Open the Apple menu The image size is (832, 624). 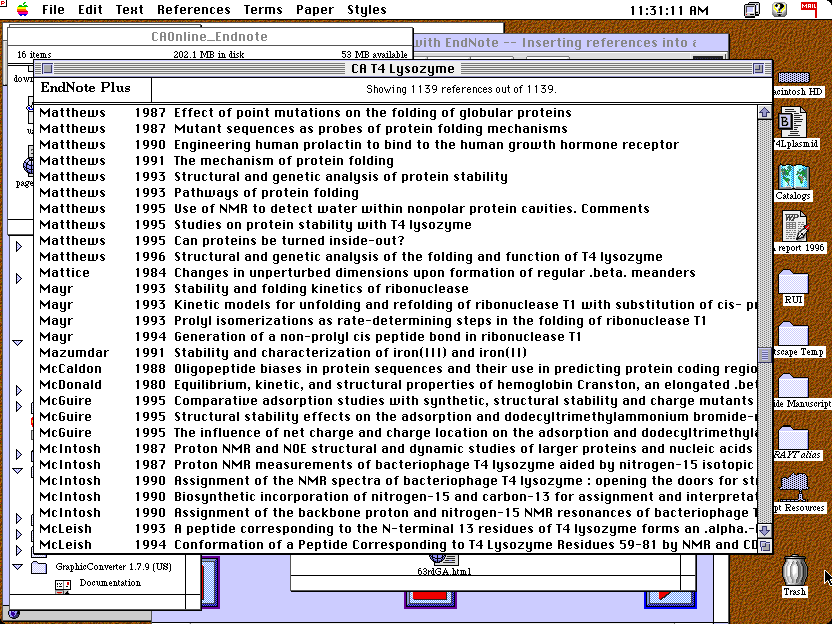pyautogui.click(x=22, y=10)
